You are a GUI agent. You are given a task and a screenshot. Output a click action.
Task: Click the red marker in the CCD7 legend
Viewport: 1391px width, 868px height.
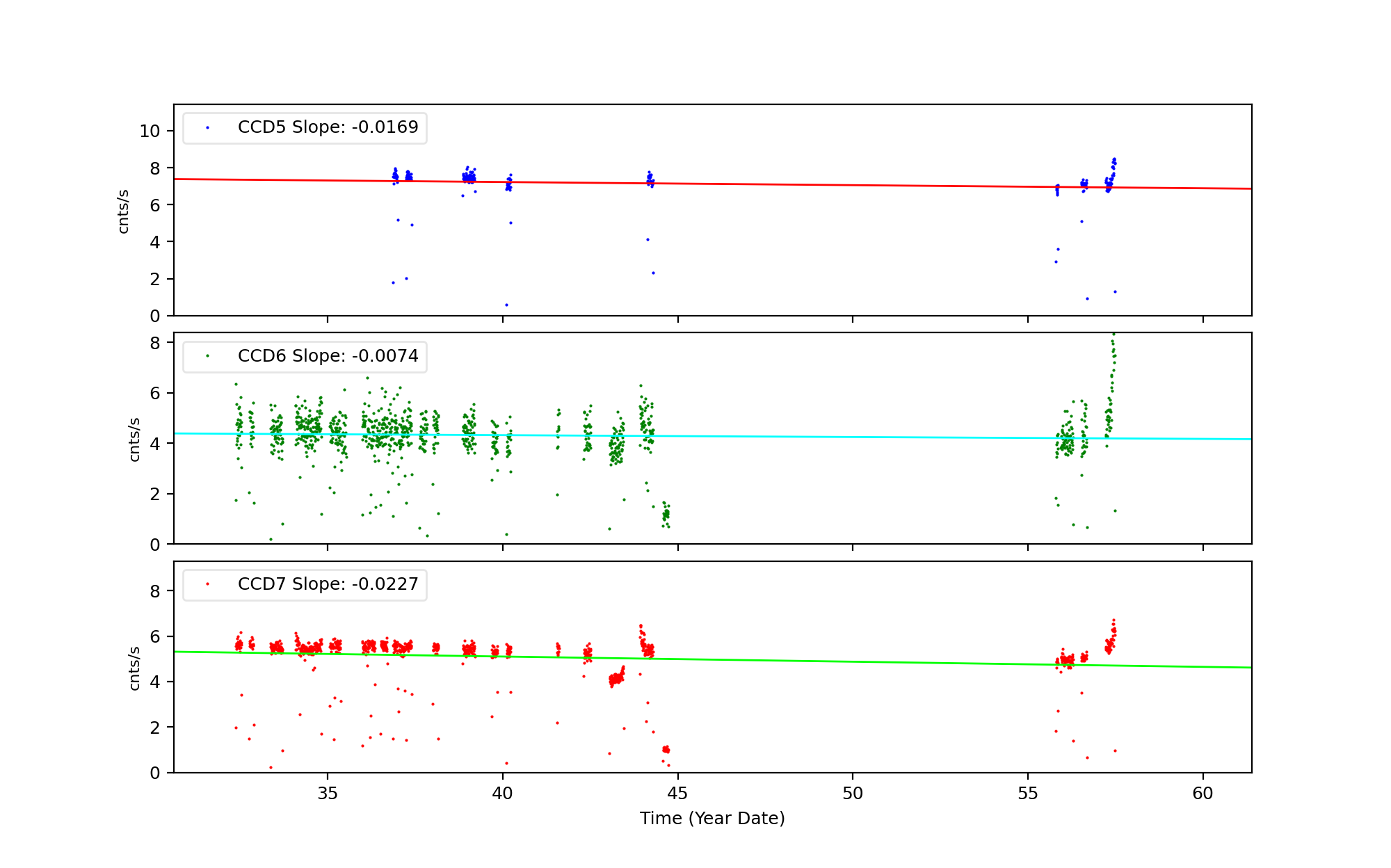pyautogui.click(x=207, y=584)
